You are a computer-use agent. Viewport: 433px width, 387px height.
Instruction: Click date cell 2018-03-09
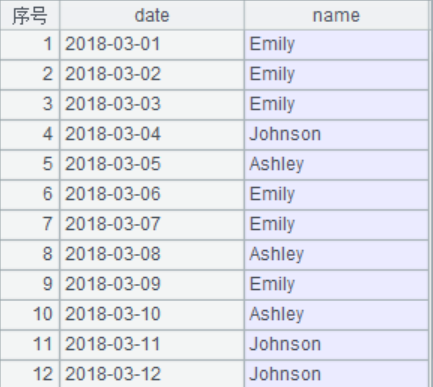pos(152,285)
